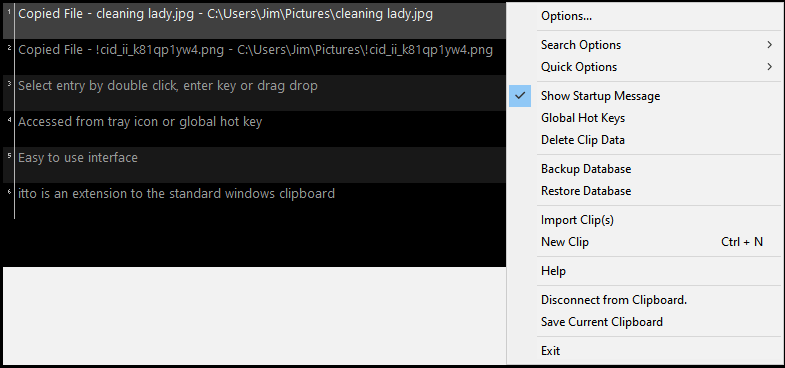The height and width of the screenshot is (368, 785).
Task: Open the Options... menu entry
Action: coord(566,16)
